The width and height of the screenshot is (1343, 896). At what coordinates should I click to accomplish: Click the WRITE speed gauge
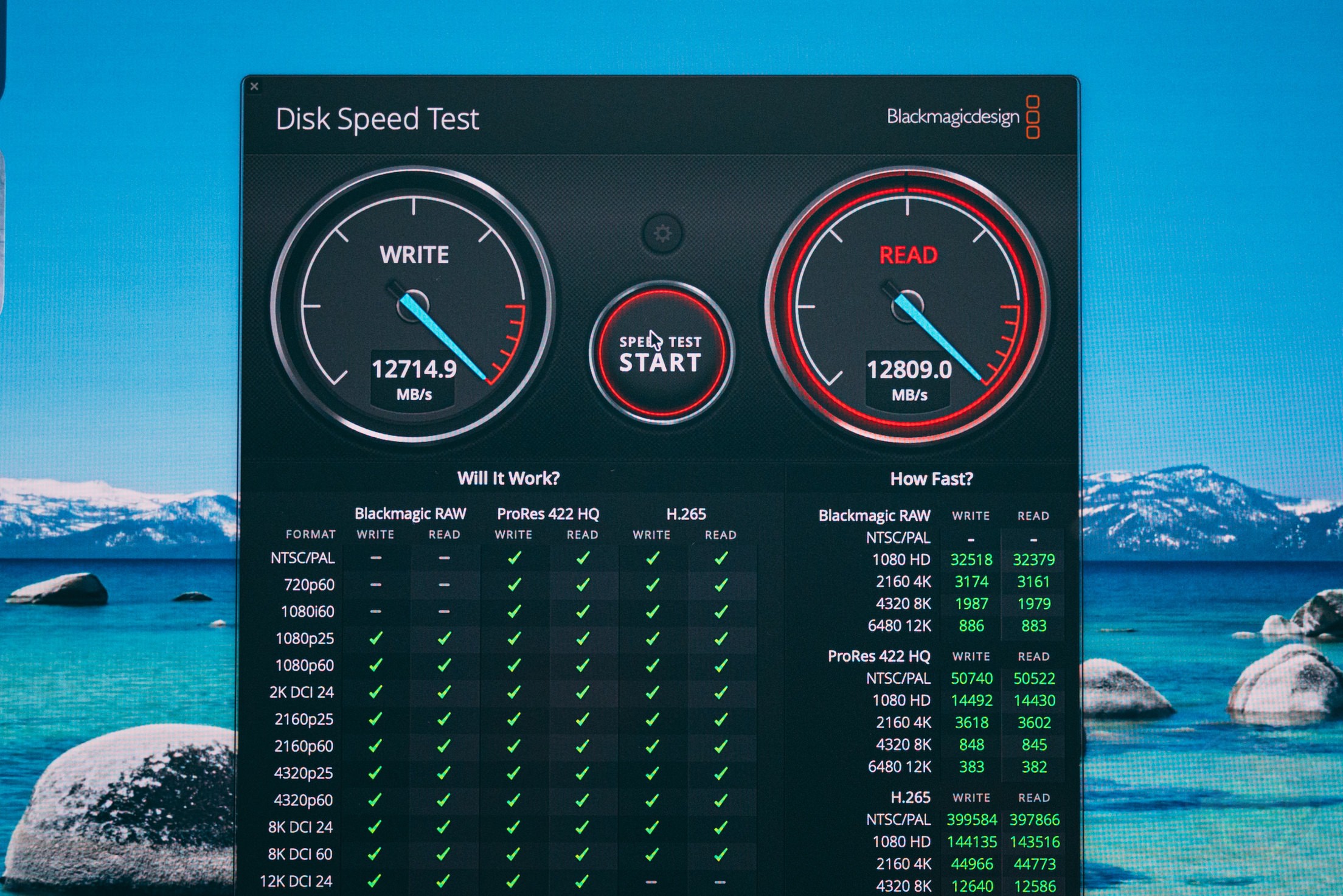414,304
